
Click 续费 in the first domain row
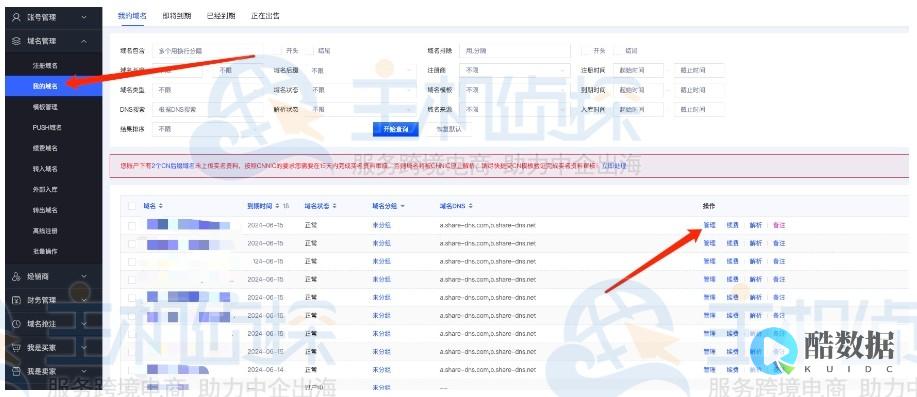(x=732, y=225)
